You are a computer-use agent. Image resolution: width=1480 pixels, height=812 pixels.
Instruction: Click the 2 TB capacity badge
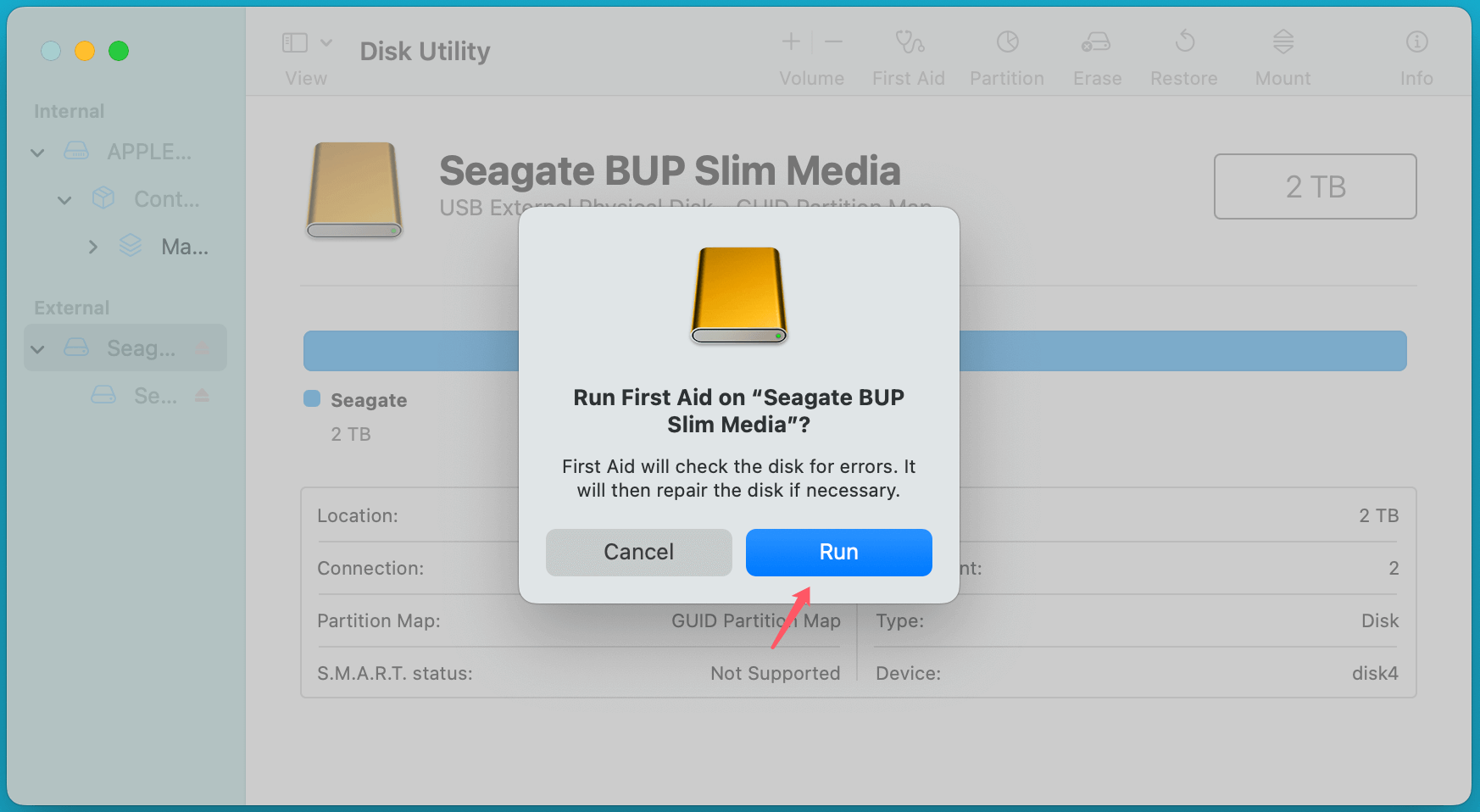click(x=1315, y=186)
